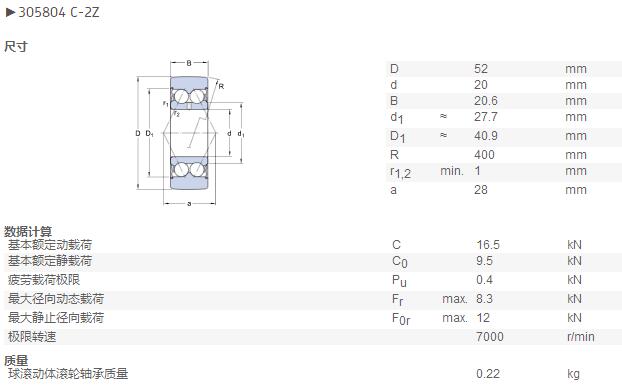622x389 pixels.
Task: Select the radius R value 400
Action: coord(484,155)
